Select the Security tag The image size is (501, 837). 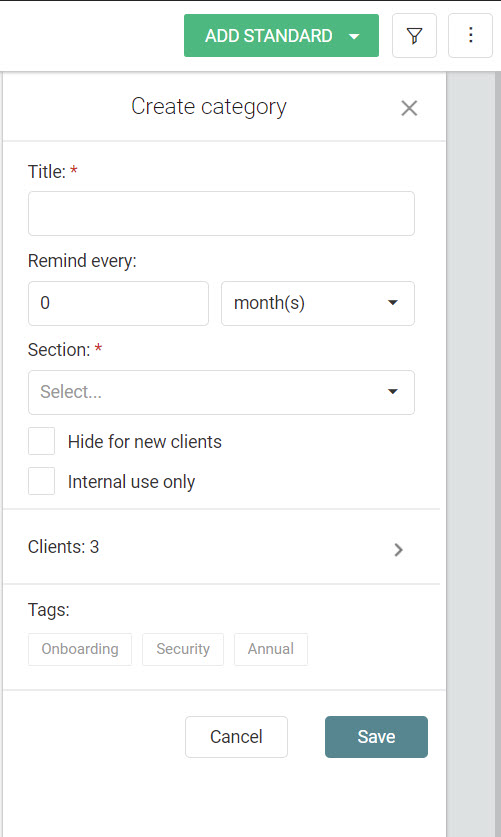183,649
